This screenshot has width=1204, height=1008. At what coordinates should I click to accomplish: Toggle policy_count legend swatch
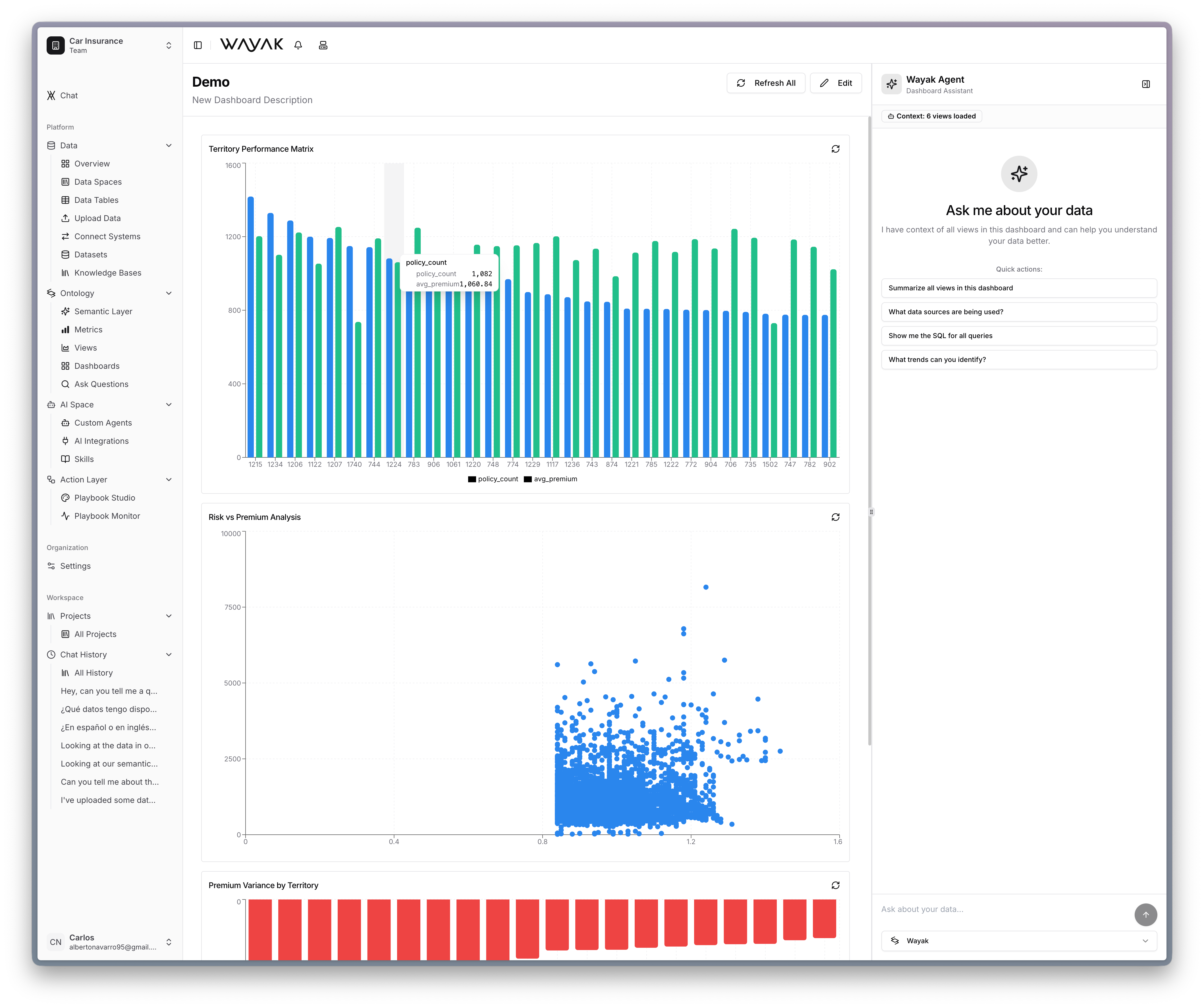pos(472,480)
